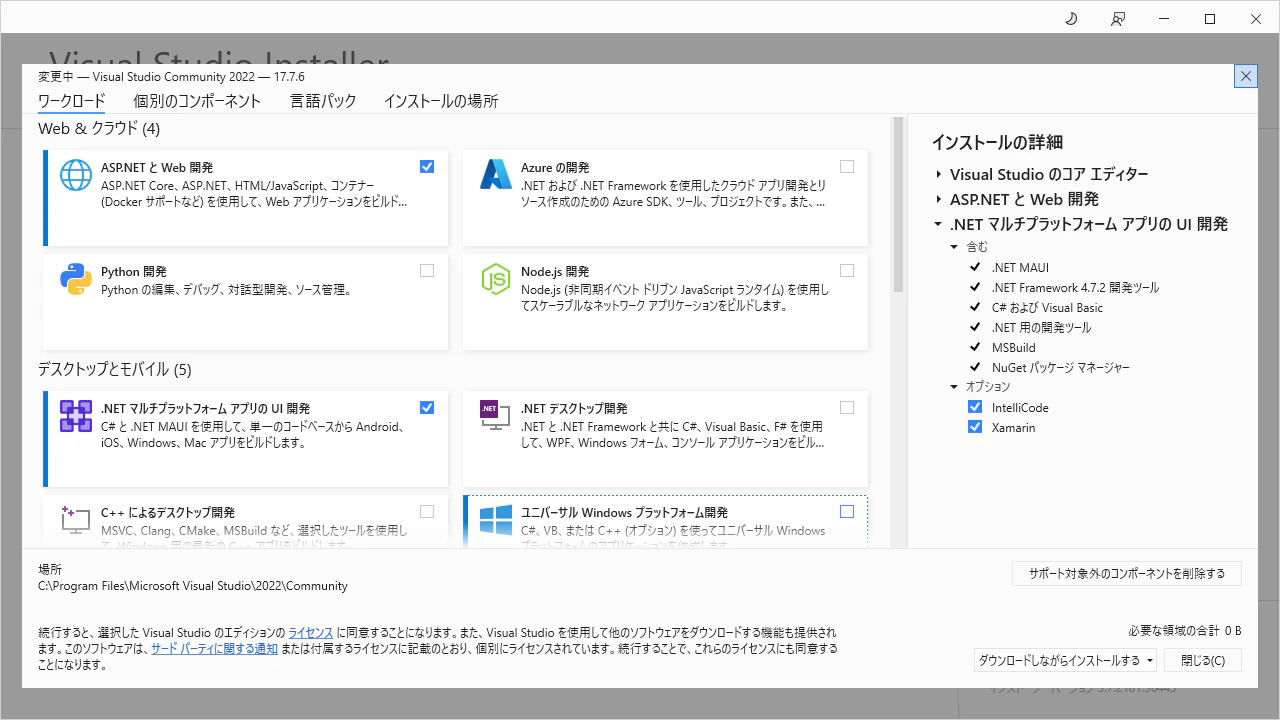
Task: Click the デスクトップとモバイル (5) heading
Action: coord(115,369)
